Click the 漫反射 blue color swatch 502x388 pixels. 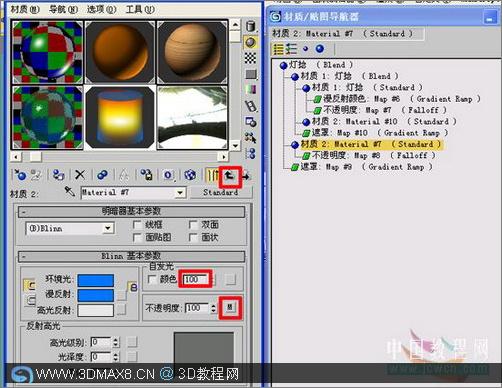pos(96,295)
